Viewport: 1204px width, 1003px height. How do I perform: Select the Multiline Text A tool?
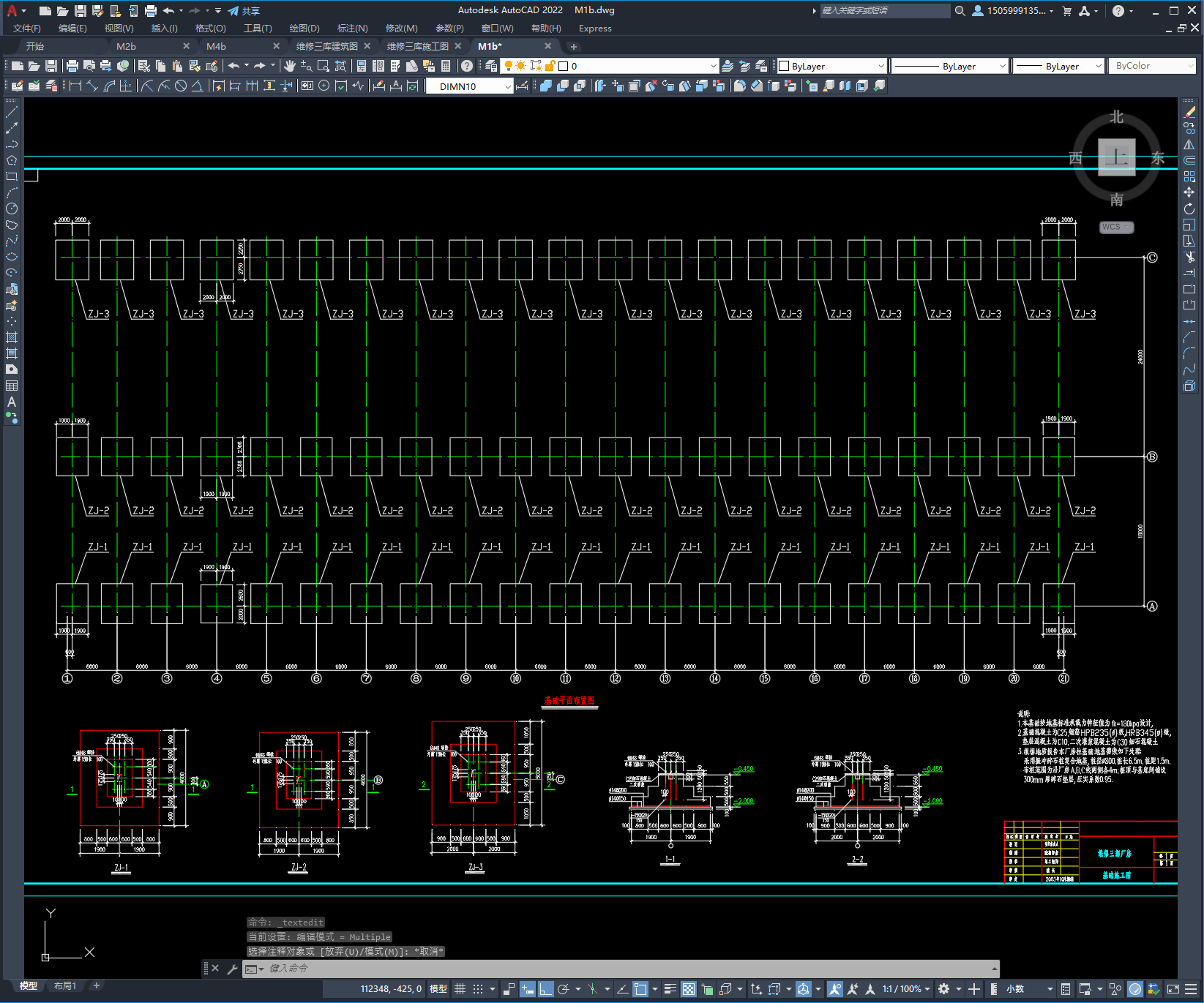[12, 402]
